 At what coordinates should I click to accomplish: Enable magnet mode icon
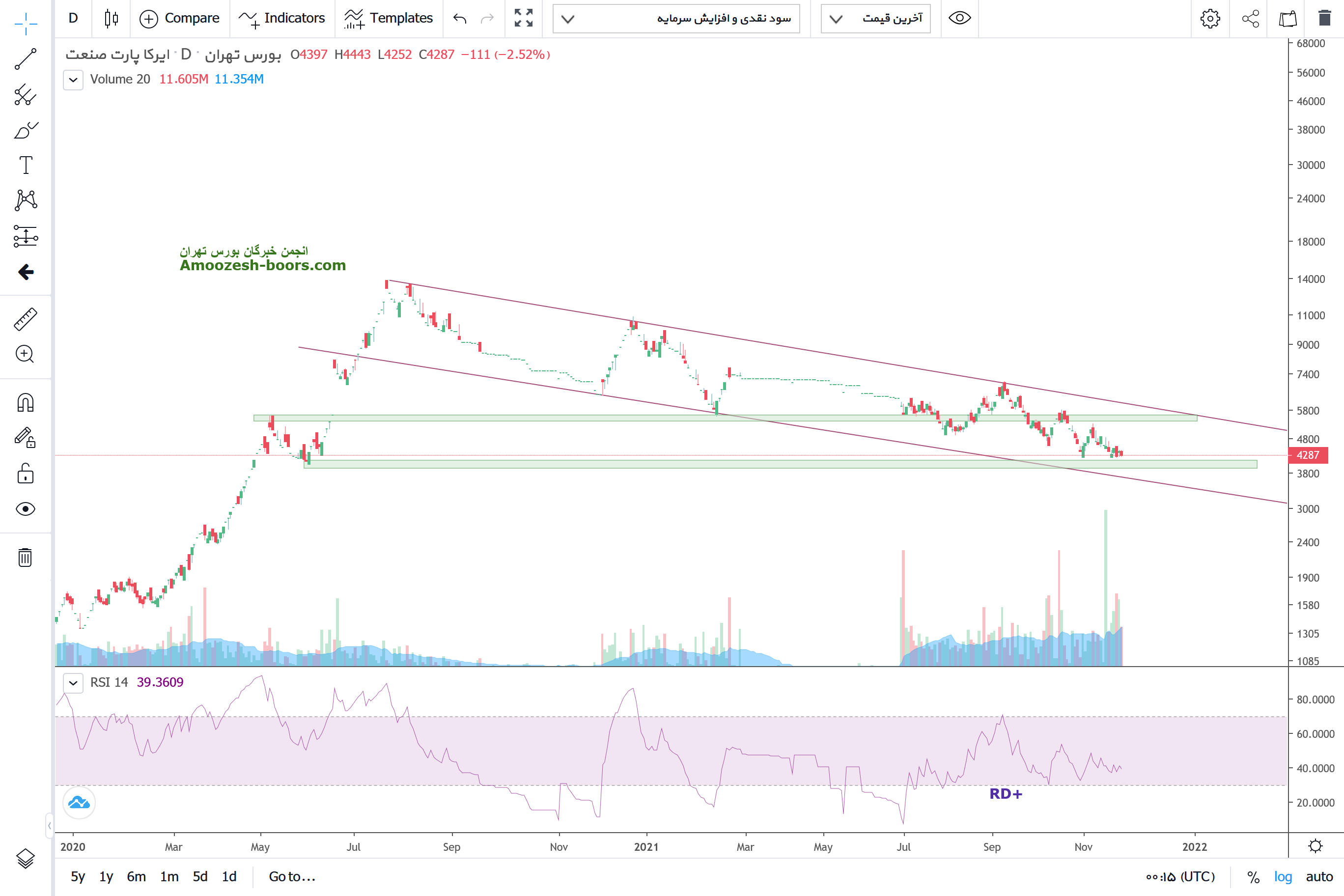pos(26,403)
